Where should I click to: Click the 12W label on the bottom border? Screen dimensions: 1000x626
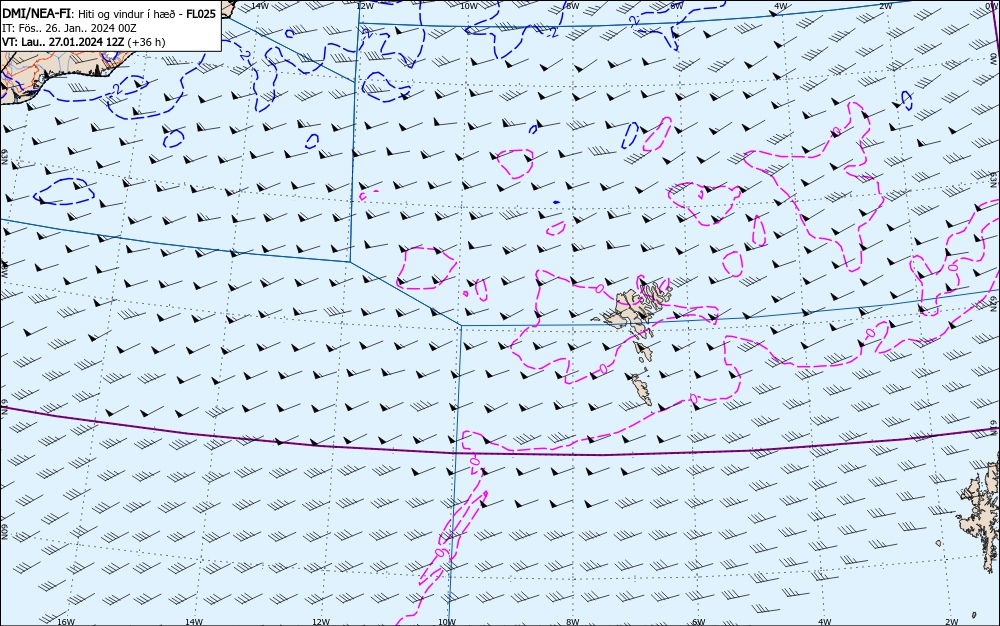(x=321, y=622)
